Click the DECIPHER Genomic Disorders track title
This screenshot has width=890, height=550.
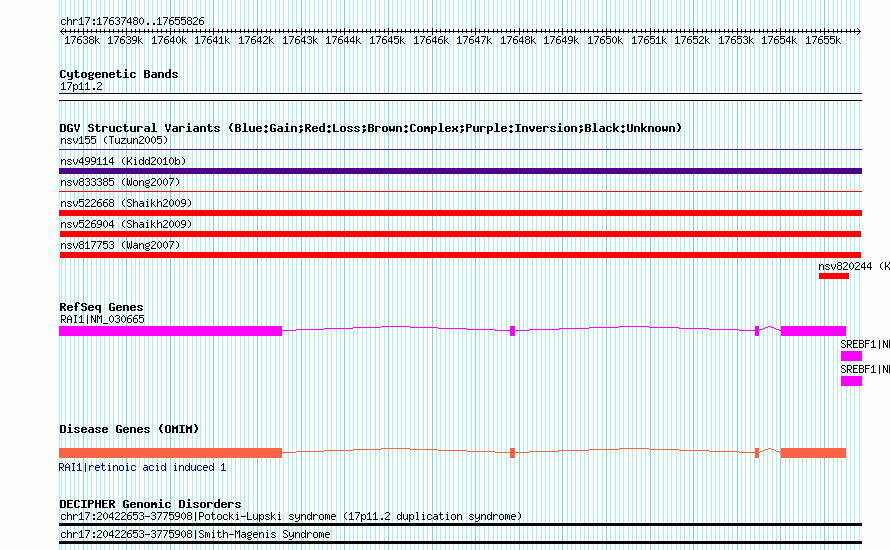[150, 503]
